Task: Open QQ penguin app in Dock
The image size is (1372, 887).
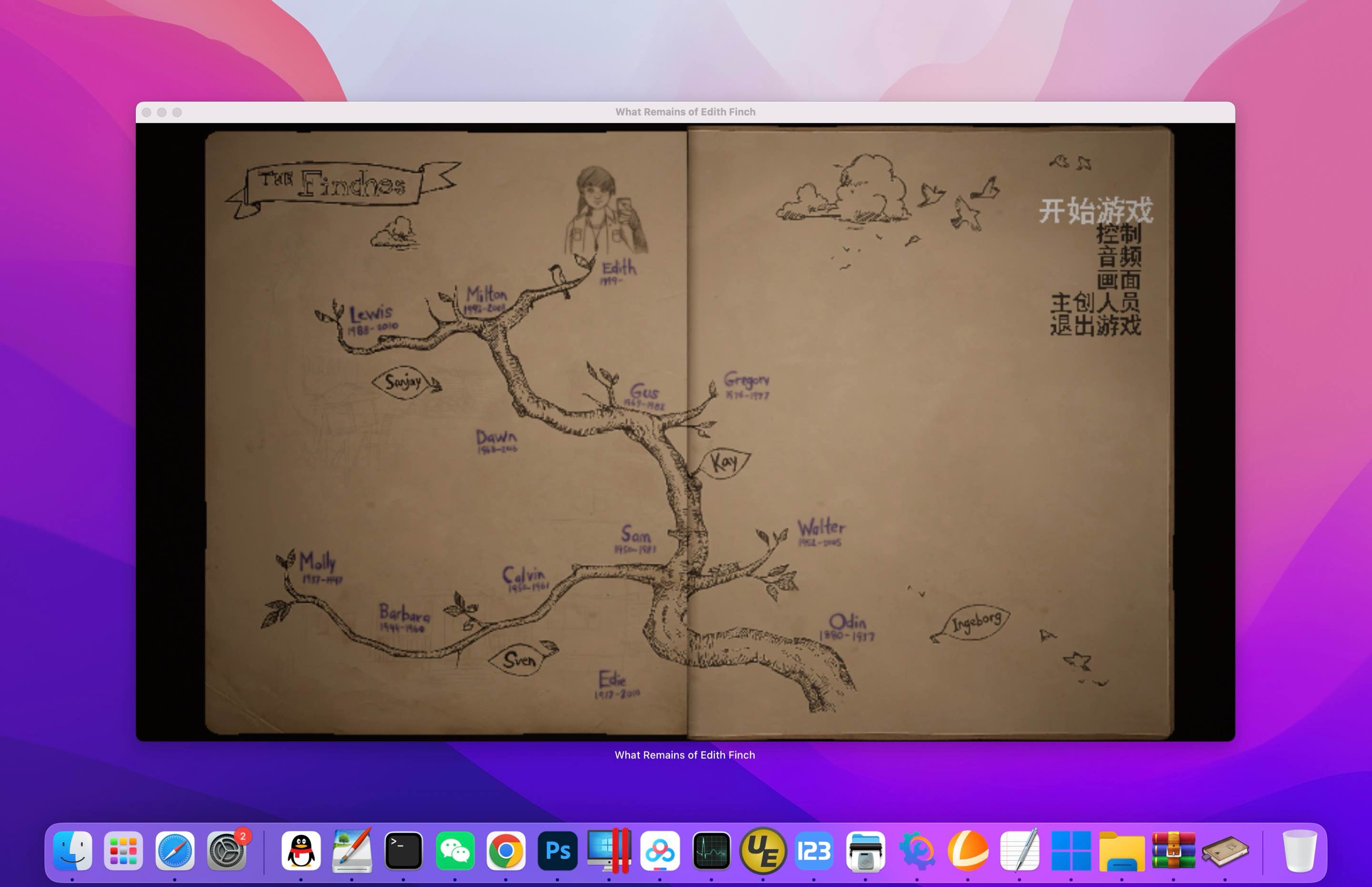Action: point(301,850)
